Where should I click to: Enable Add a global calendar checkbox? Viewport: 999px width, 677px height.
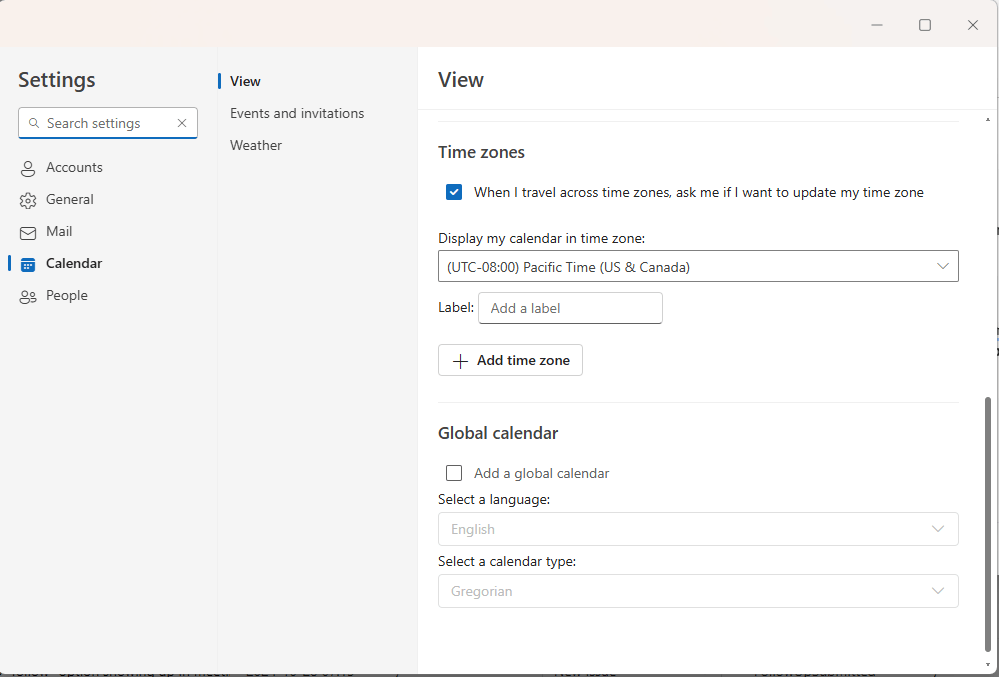tap(454, 473)
